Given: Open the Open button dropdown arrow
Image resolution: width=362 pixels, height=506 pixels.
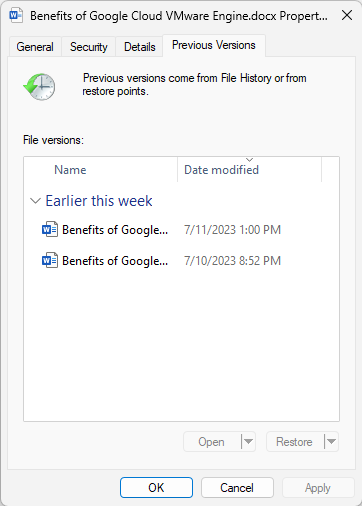Looking at the screenshot, I should click(x=248, y=442).
